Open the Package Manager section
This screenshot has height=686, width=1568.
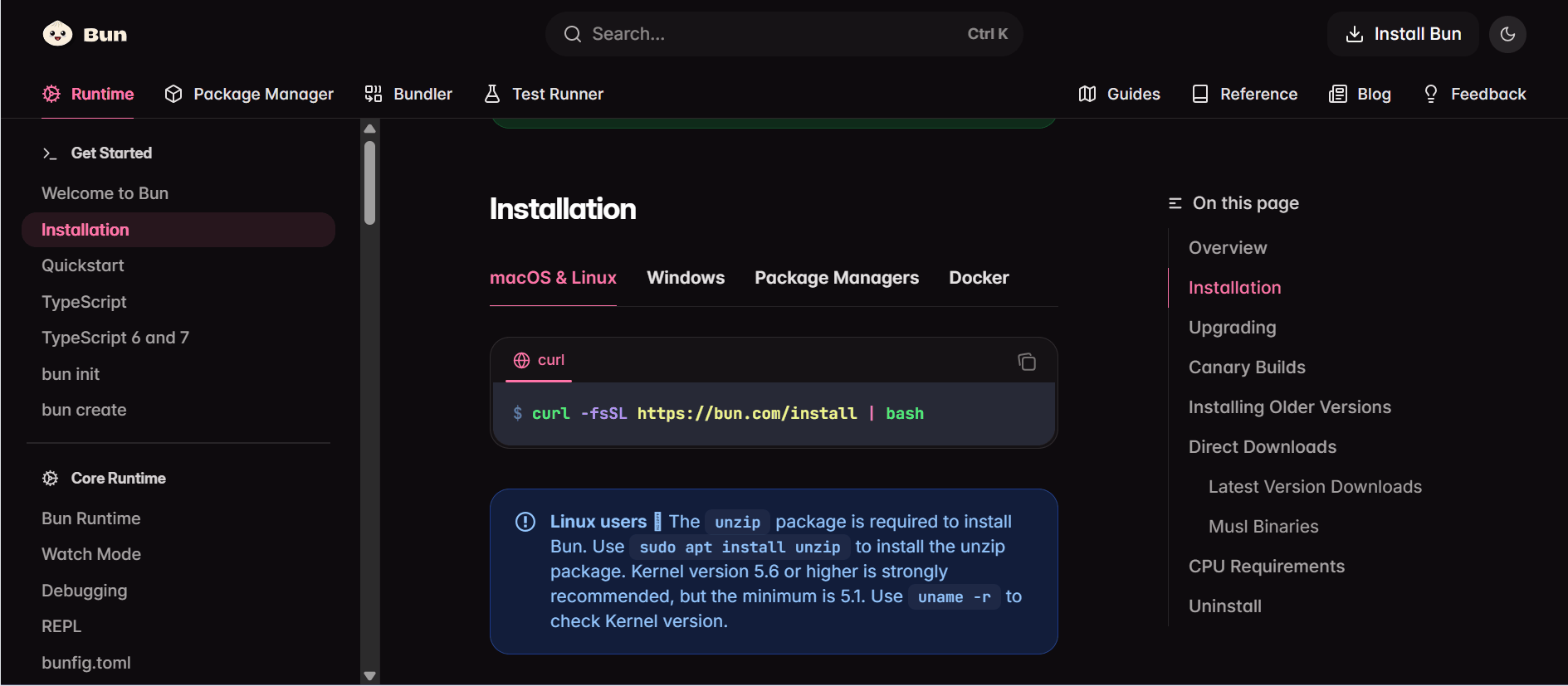(x=249, y=94)
